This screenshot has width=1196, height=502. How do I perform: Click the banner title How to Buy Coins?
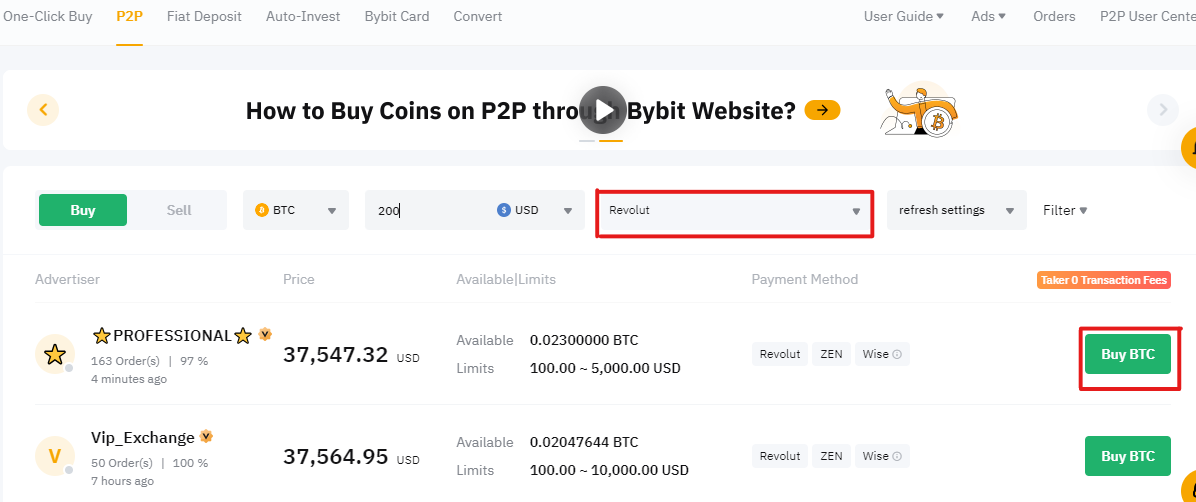[521, 111]
